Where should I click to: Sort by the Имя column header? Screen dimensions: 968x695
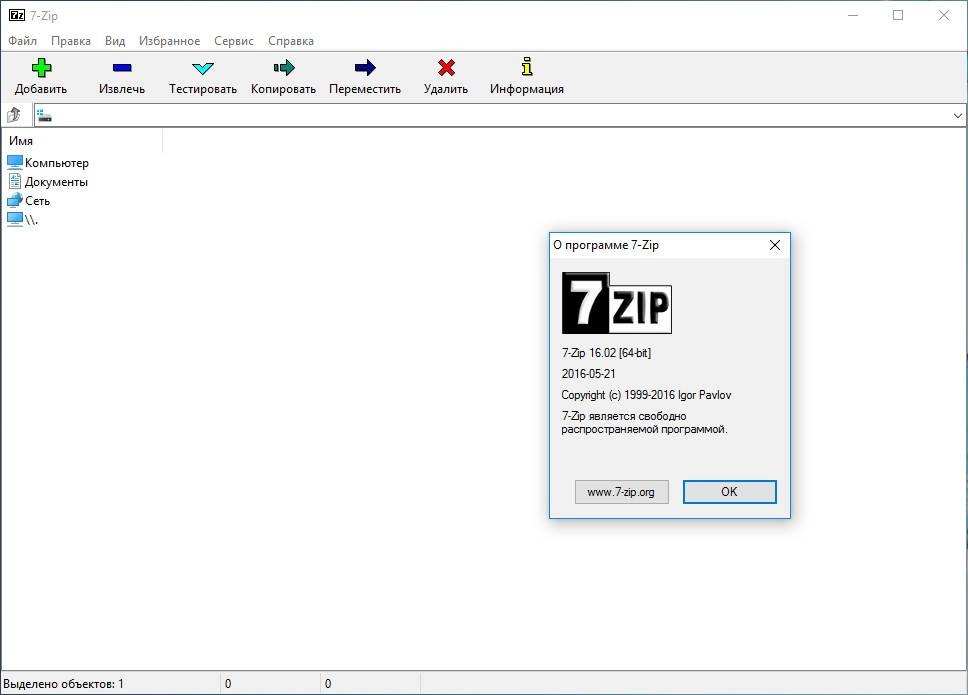point(83,141)
